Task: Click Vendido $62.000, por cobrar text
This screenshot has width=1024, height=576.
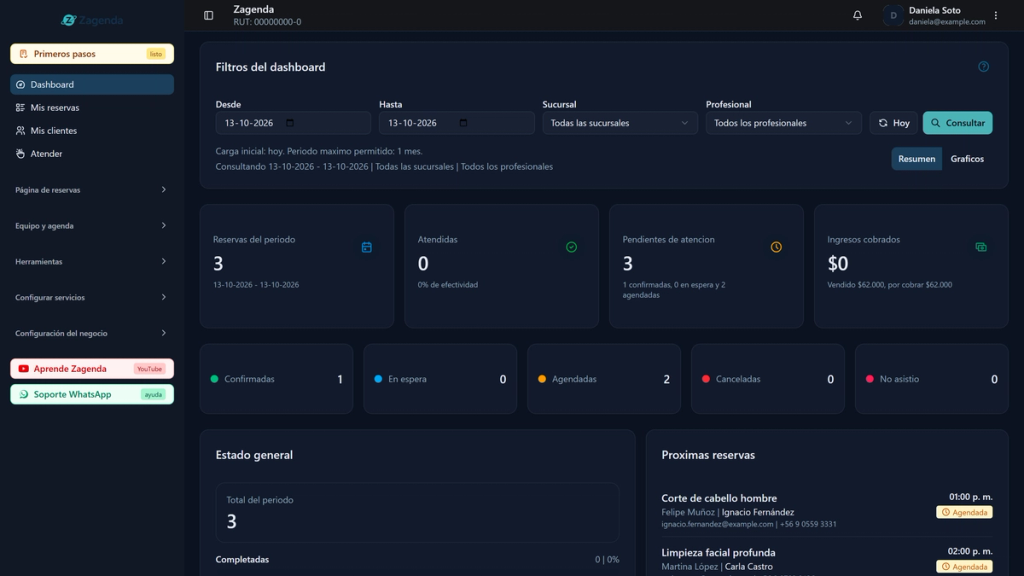Action: point(889,285)
